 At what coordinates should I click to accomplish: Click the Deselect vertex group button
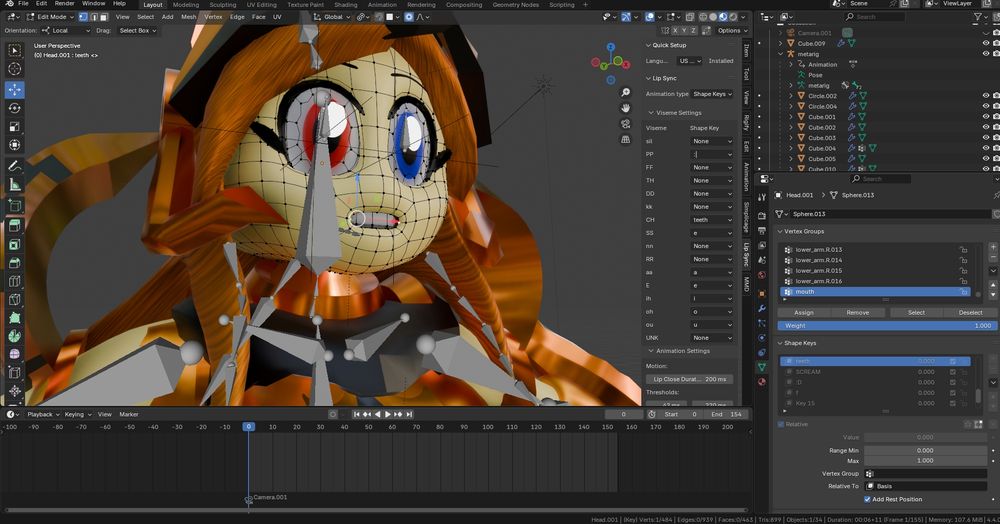tap(970, 312)
